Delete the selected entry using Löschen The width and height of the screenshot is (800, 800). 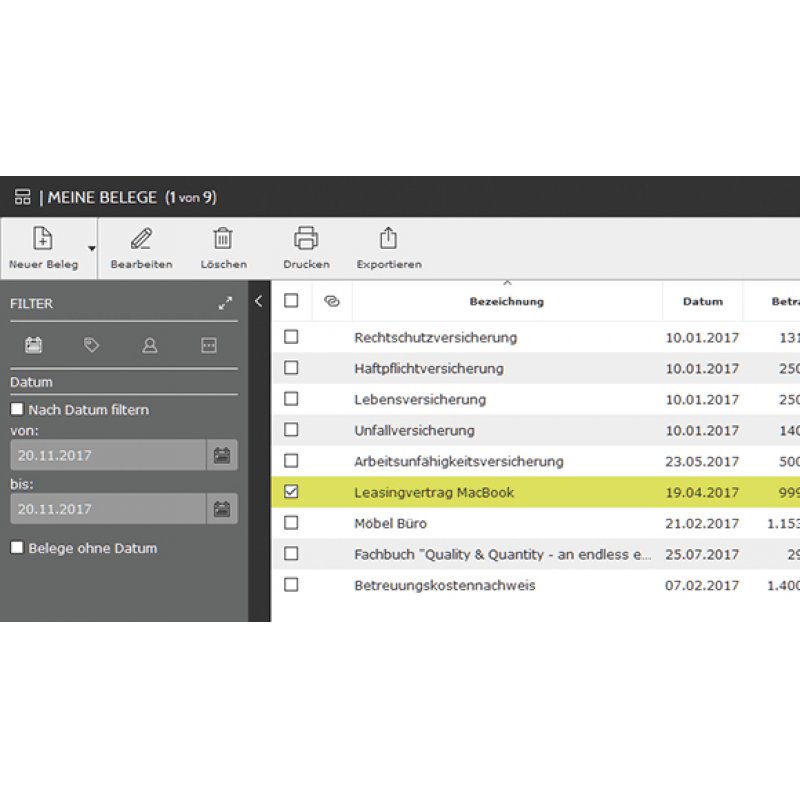pos(222,238)
